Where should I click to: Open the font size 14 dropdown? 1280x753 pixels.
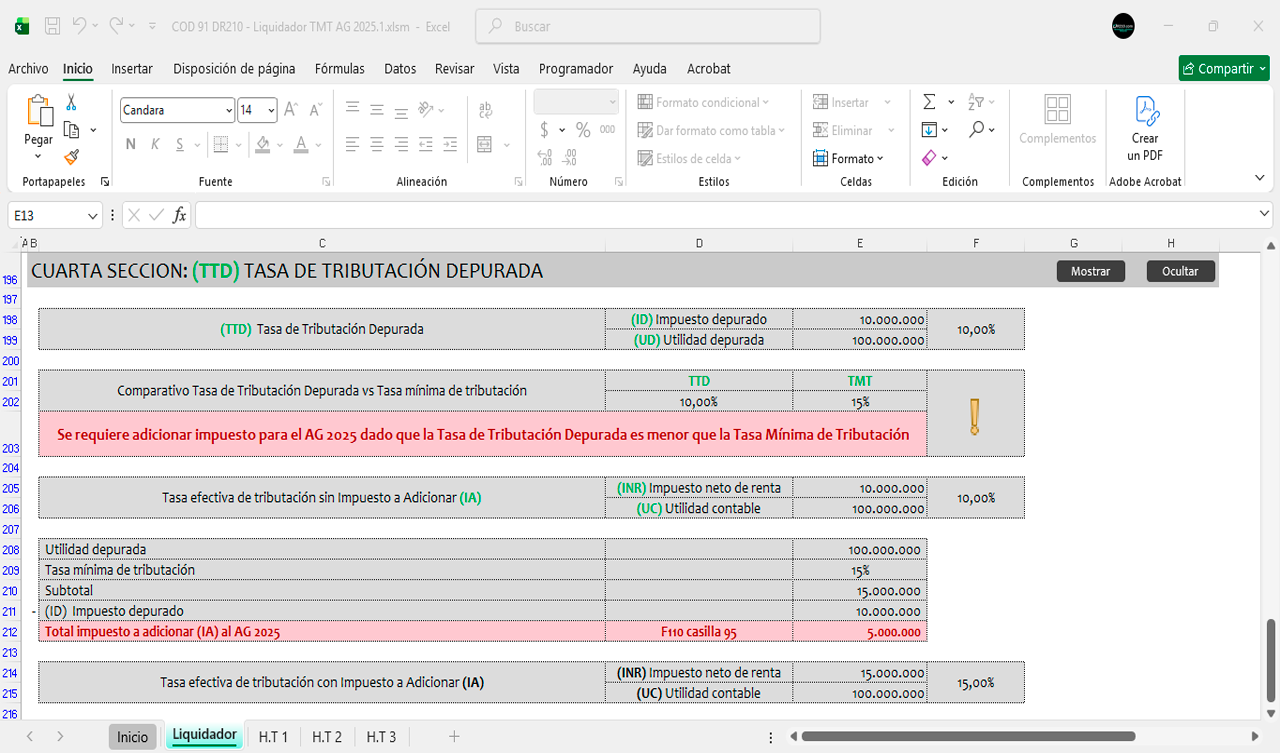(x=271, y=110)
